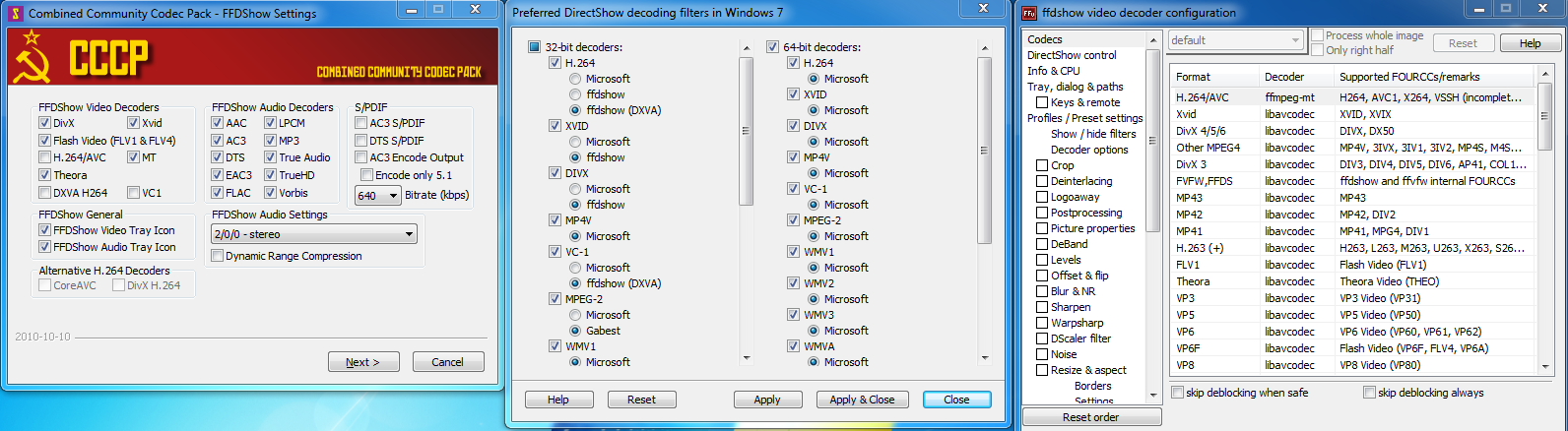Open Tray, dialog & paths page
Screen dimensions: 1568x431
(1075, 87)
